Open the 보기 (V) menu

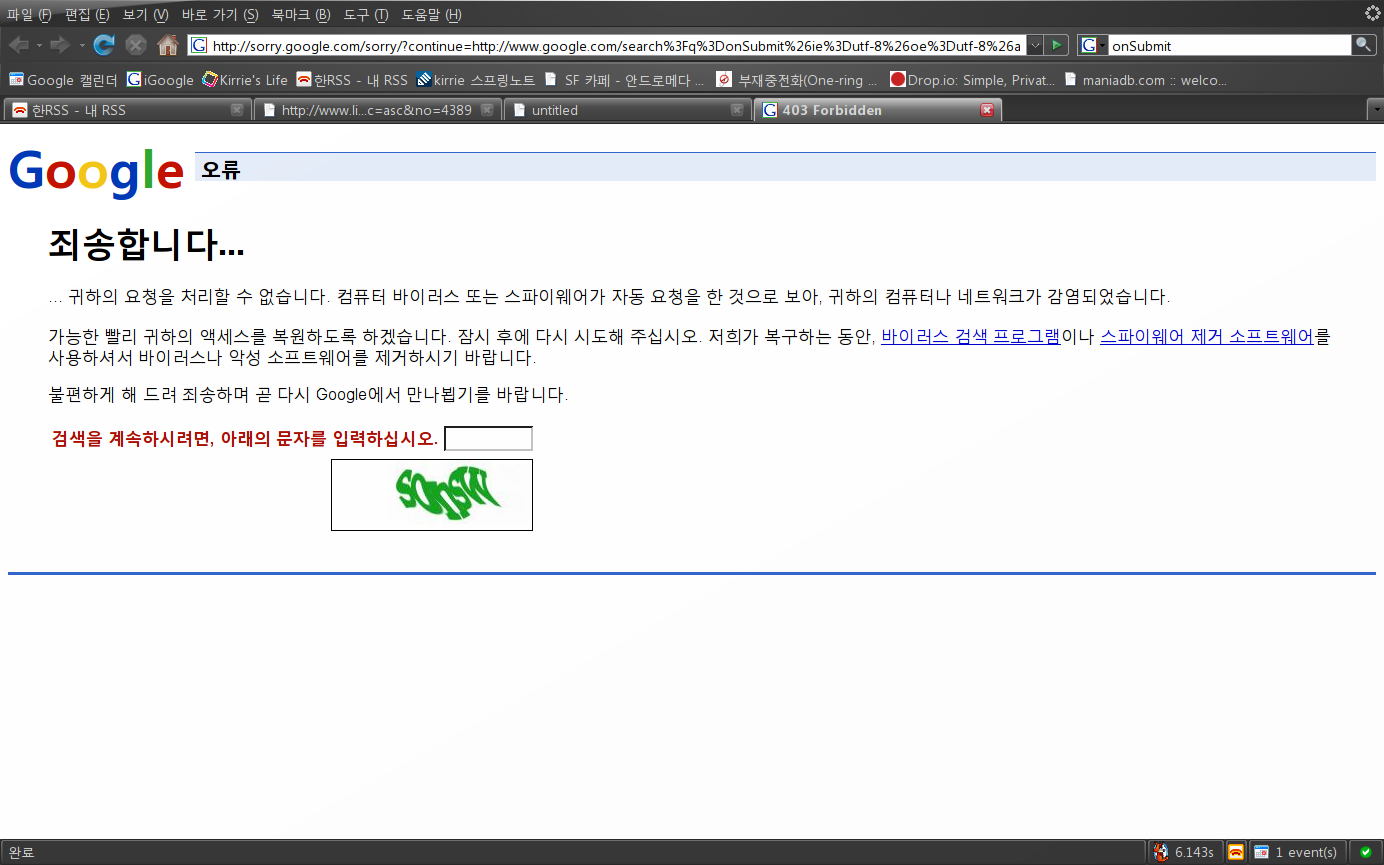[x=145, y=15]
